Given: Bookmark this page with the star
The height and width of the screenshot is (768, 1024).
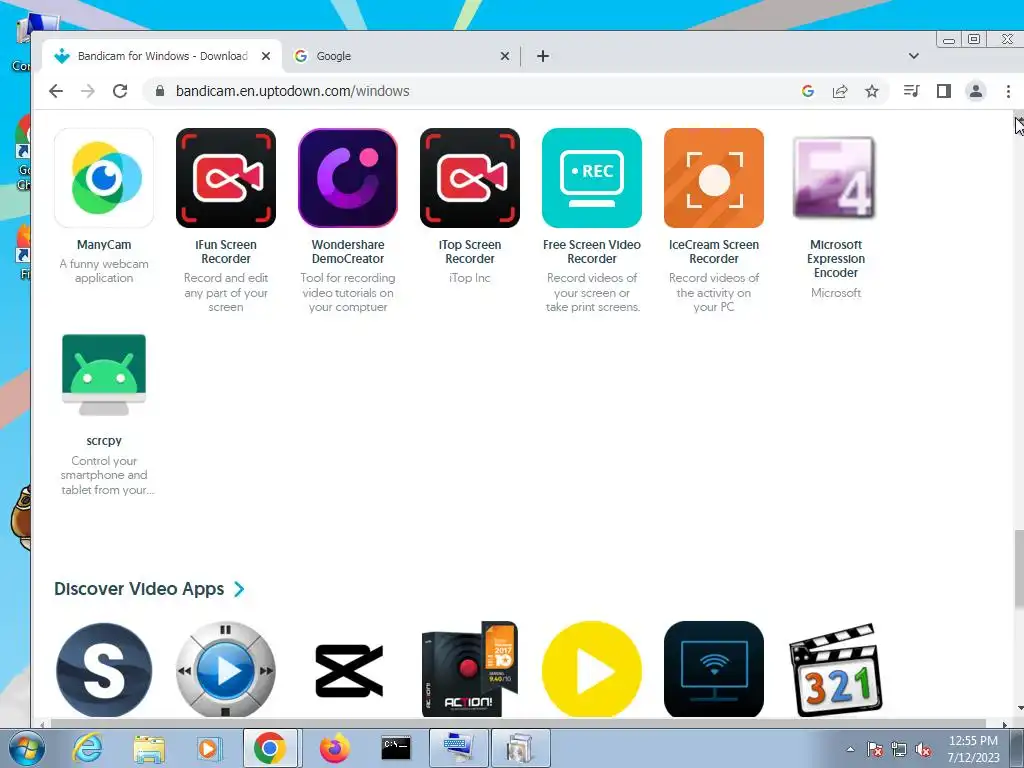Looking at the screenshot, I should click(872, 91).
